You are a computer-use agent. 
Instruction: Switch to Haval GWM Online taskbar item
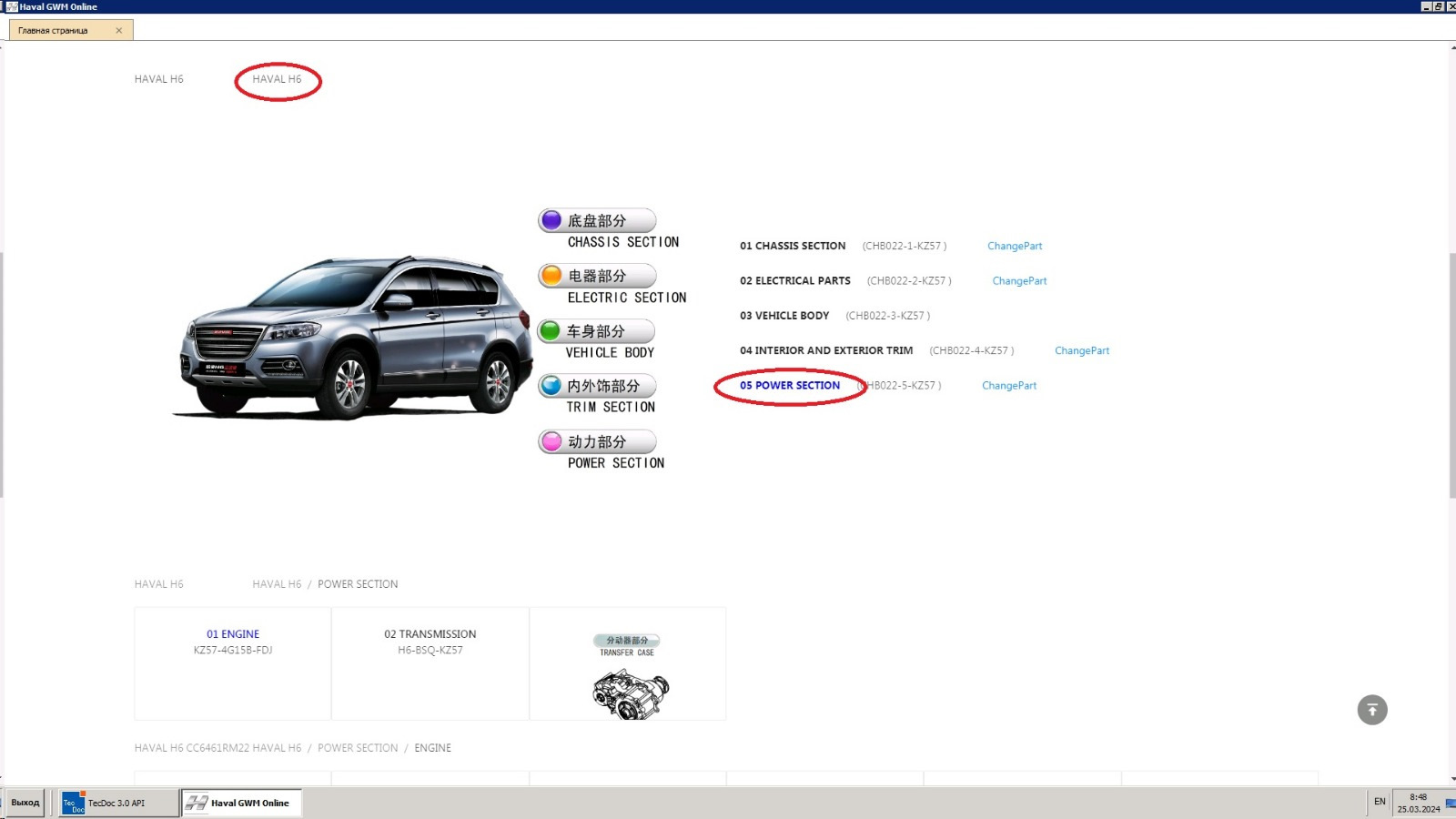(x=242, y=803)
